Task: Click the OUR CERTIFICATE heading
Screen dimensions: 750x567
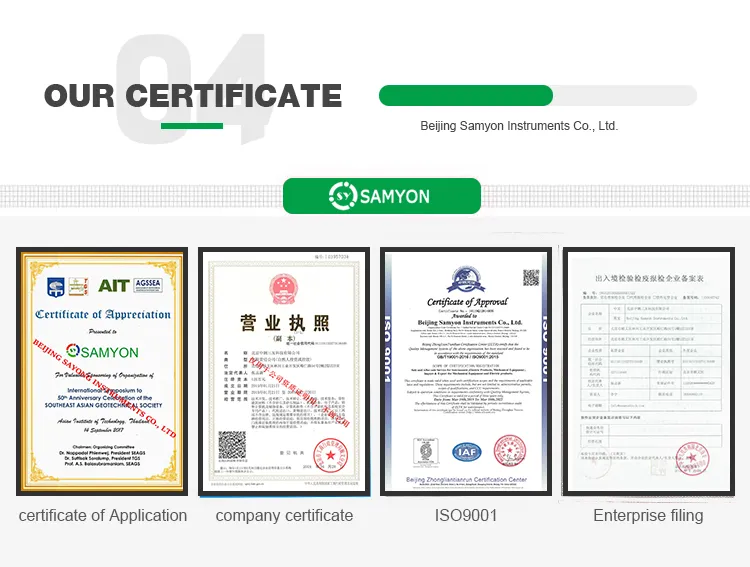Action: [193, 95]
